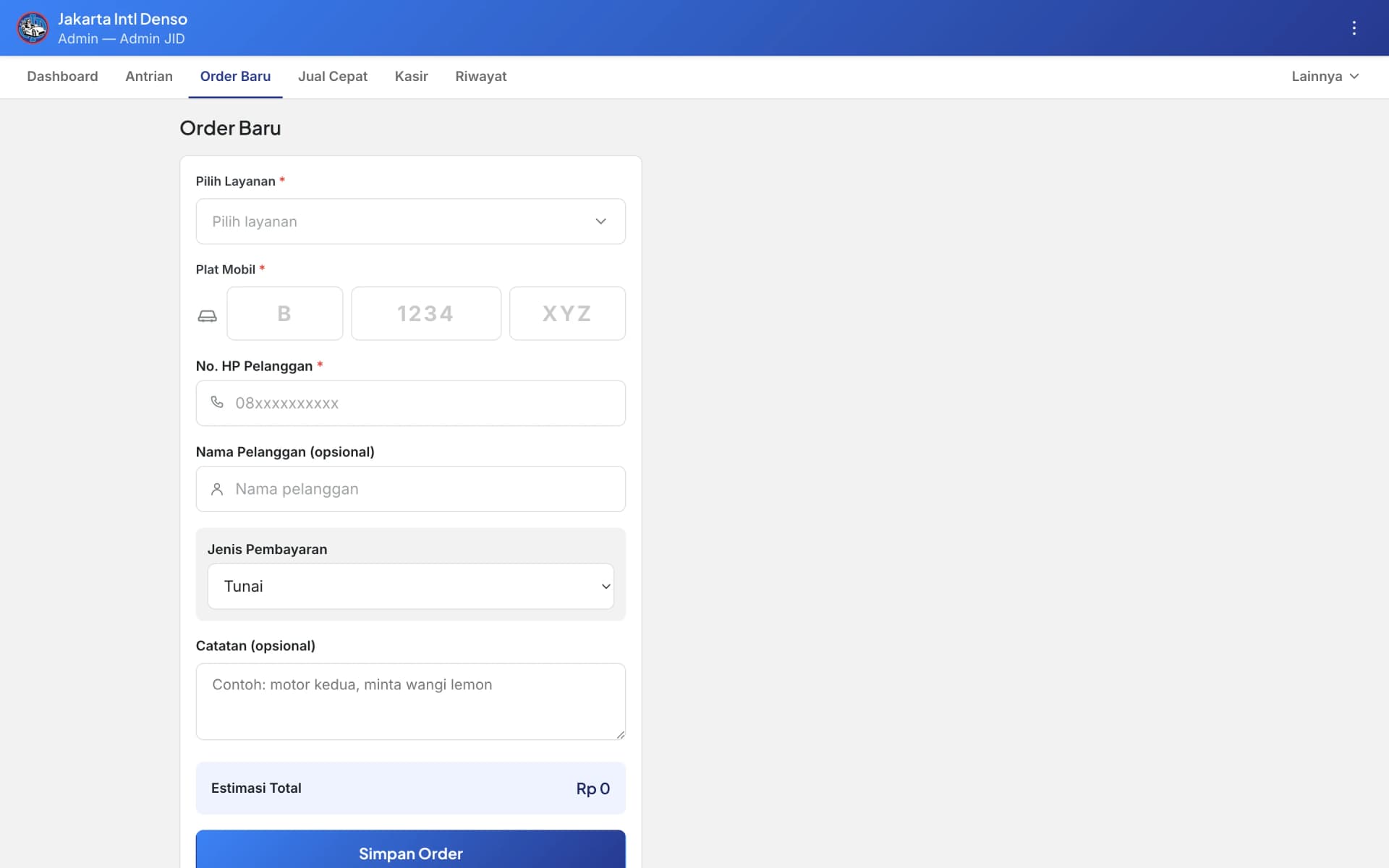Click the car icon beside plate fields
This screenshot has width=1389, height=868.
[208, 315]
